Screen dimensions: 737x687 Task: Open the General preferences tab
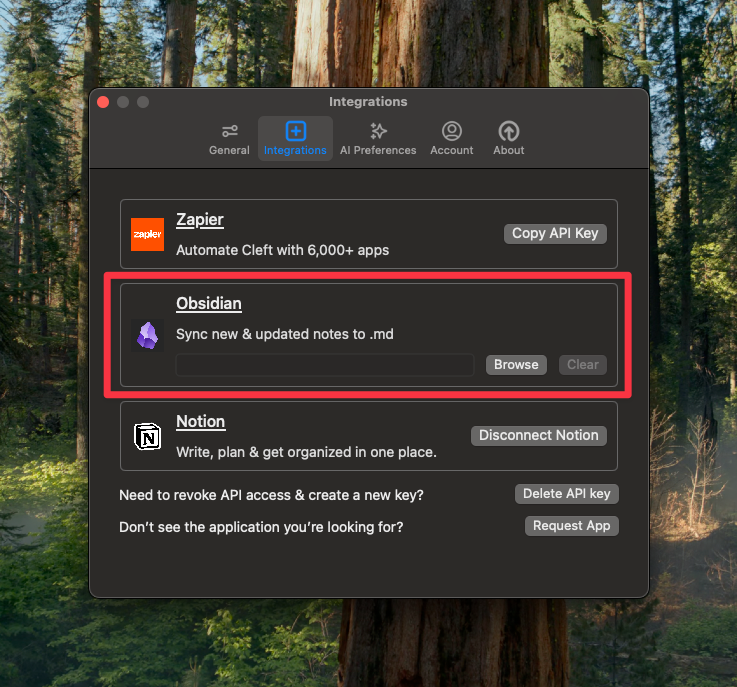229,139
